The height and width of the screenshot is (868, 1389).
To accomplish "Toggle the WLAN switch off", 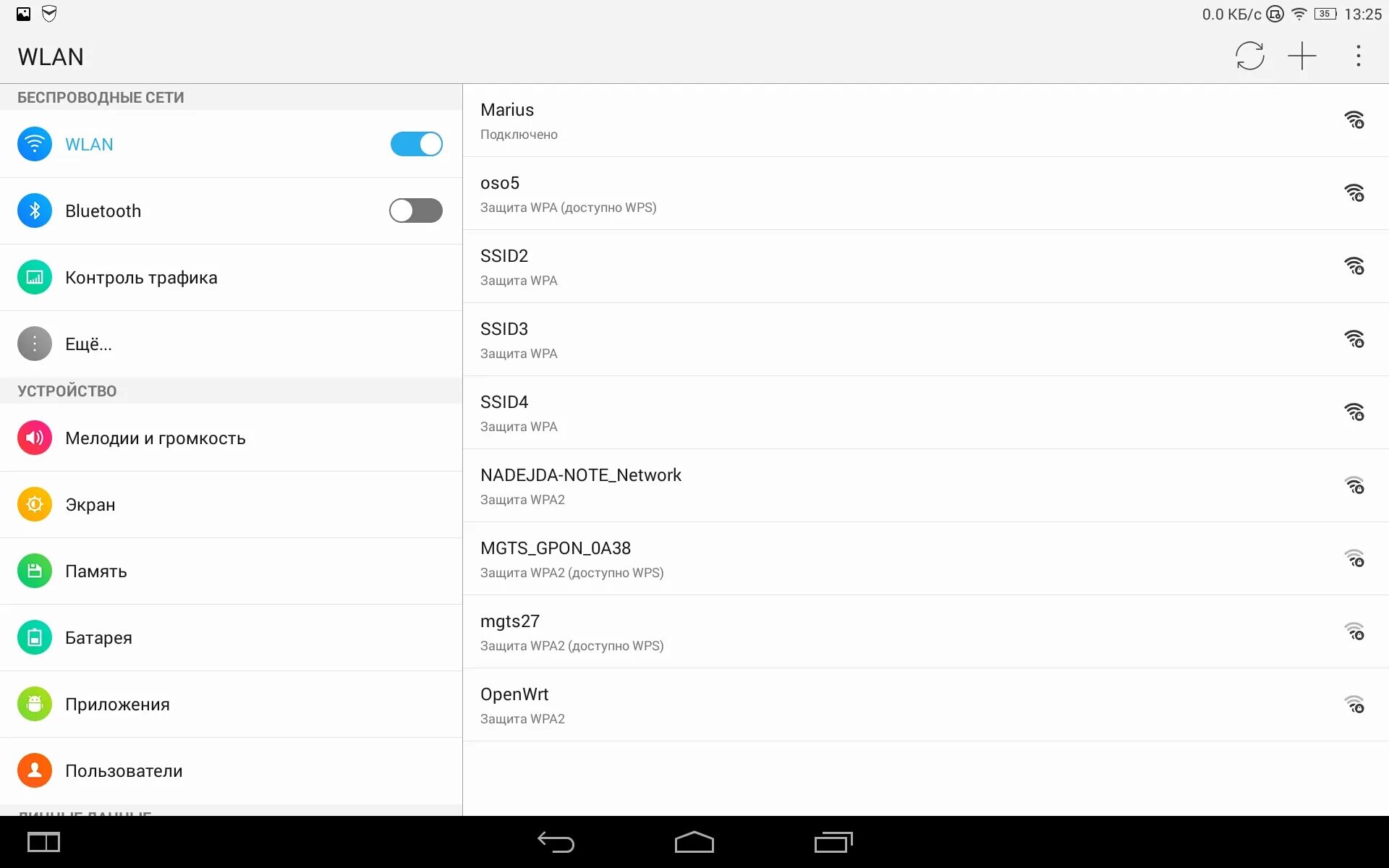I will point(416,144).
